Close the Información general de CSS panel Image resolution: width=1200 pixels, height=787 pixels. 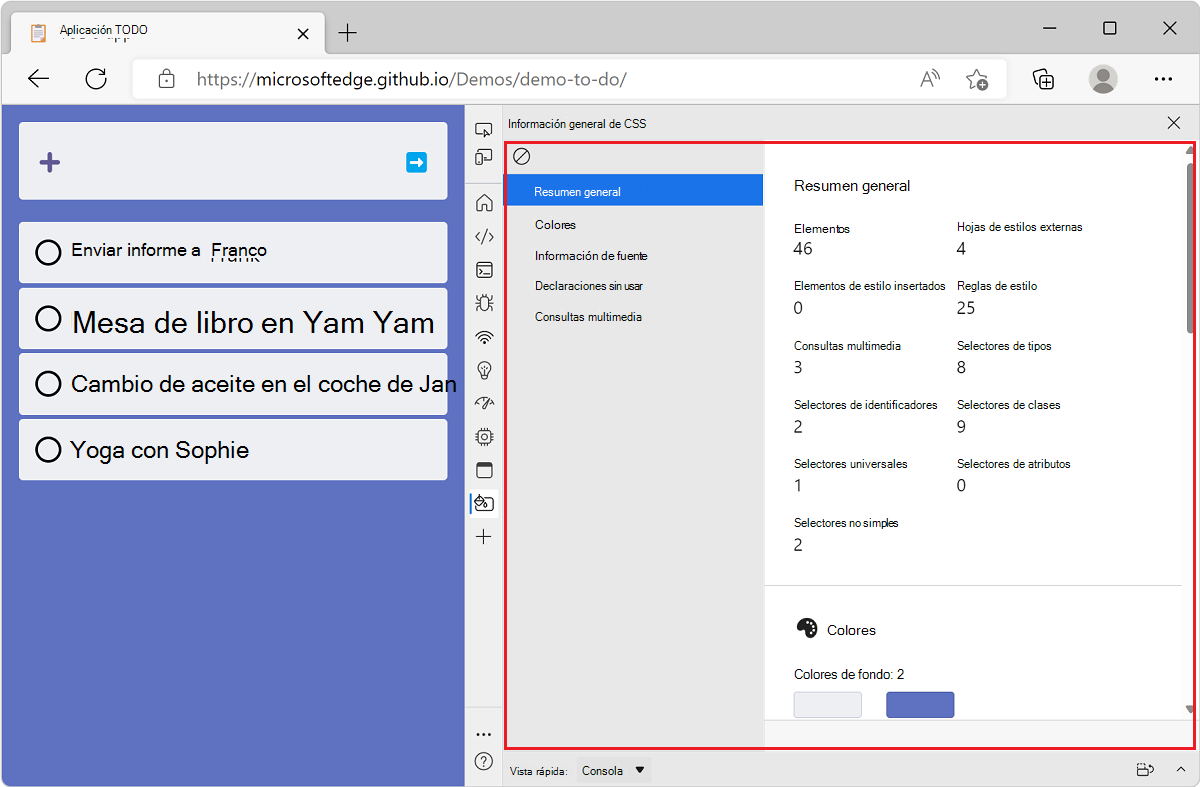pos(1174,123)
